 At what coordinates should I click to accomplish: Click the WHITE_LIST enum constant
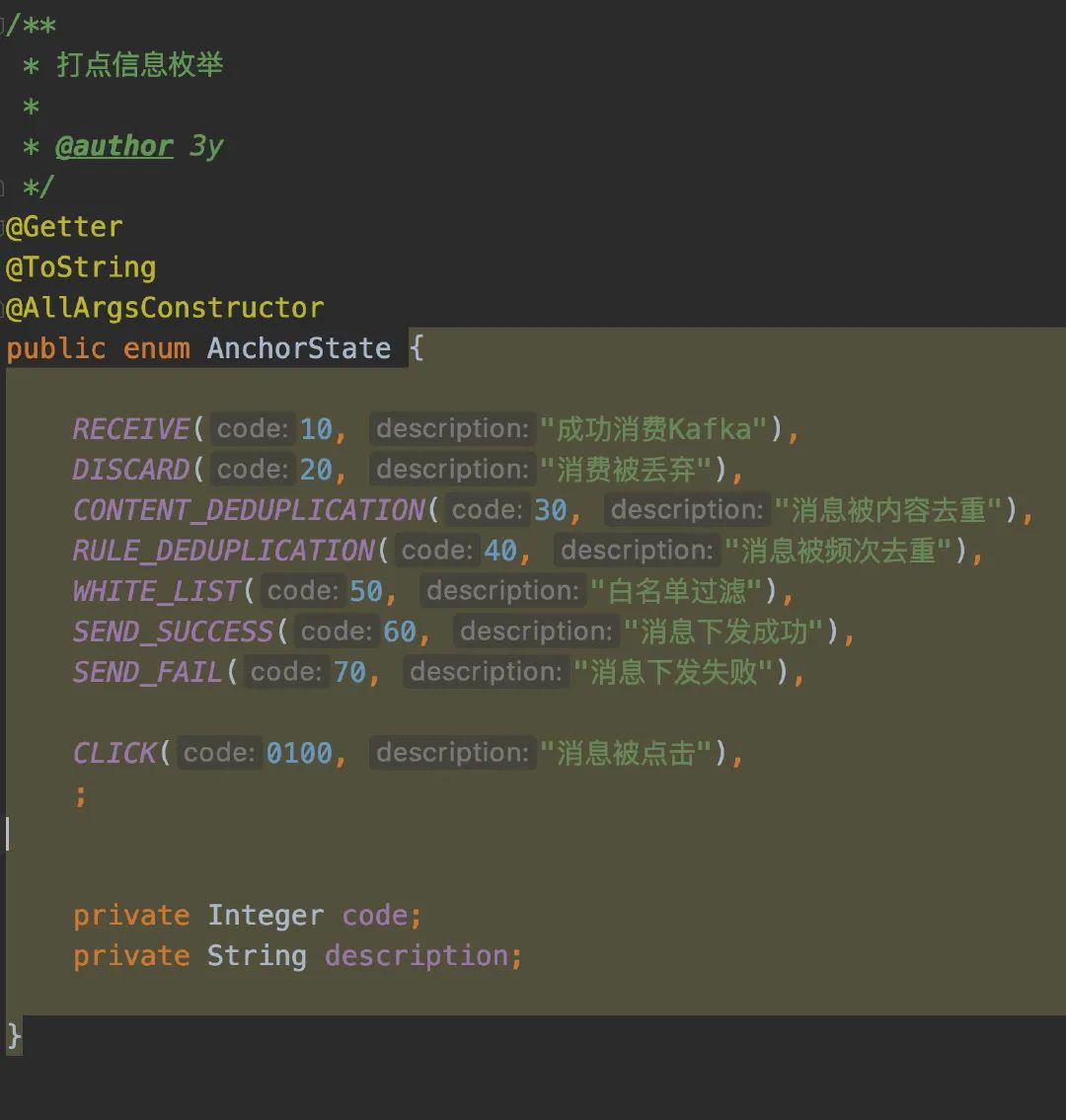pos(156,591)
